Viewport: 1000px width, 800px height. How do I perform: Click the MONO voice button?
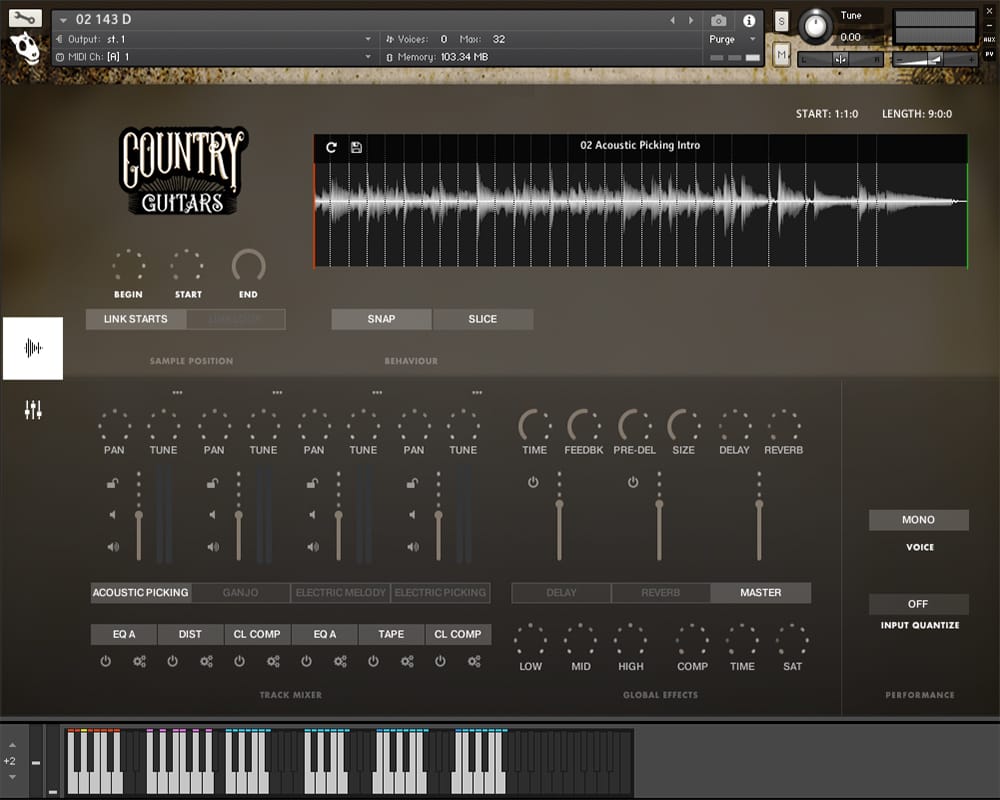pyautogui.click(x=918, y=520)
